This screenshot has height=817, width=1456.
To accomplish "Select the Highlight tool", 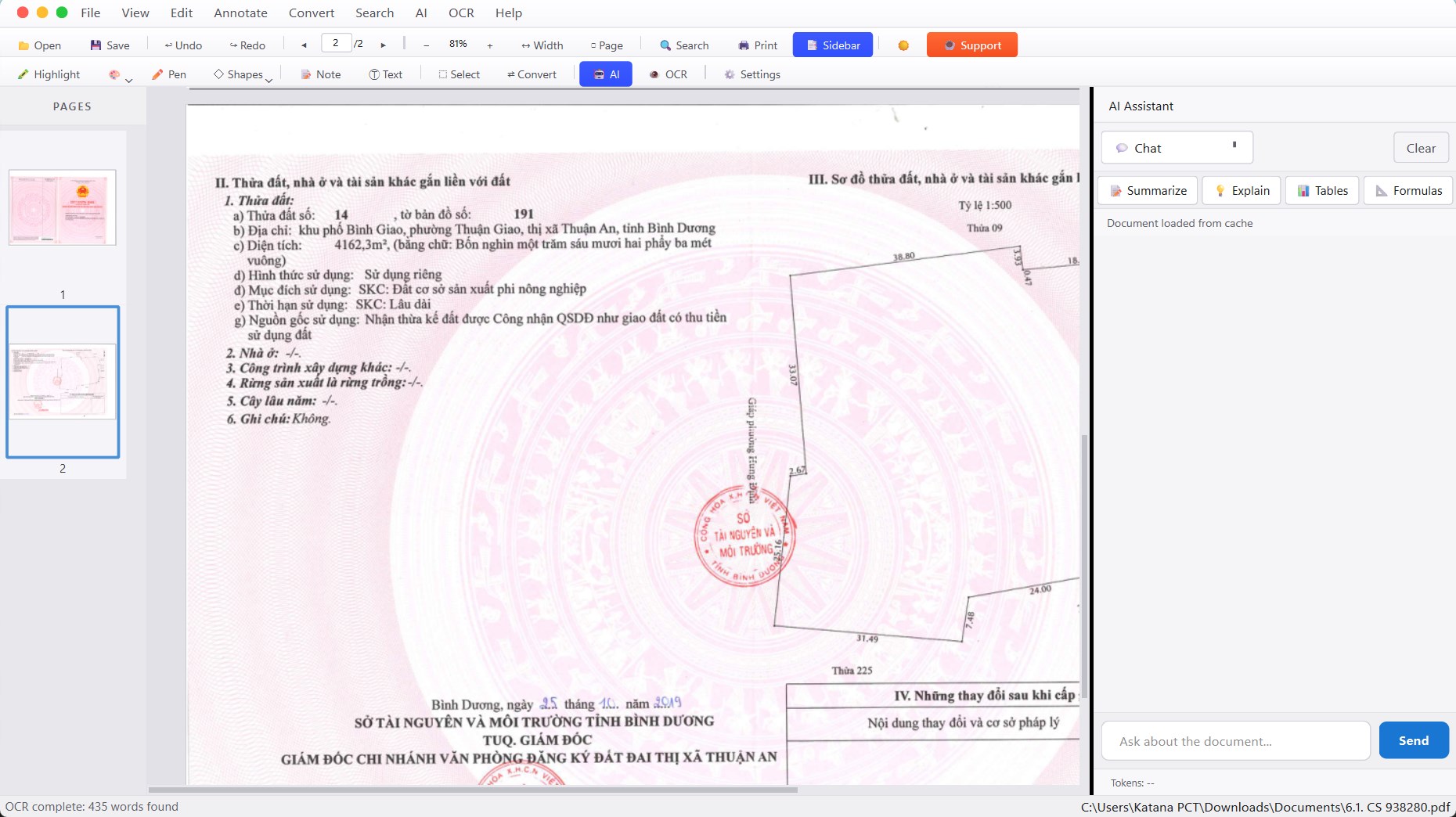I will click(x=49, y=74).
